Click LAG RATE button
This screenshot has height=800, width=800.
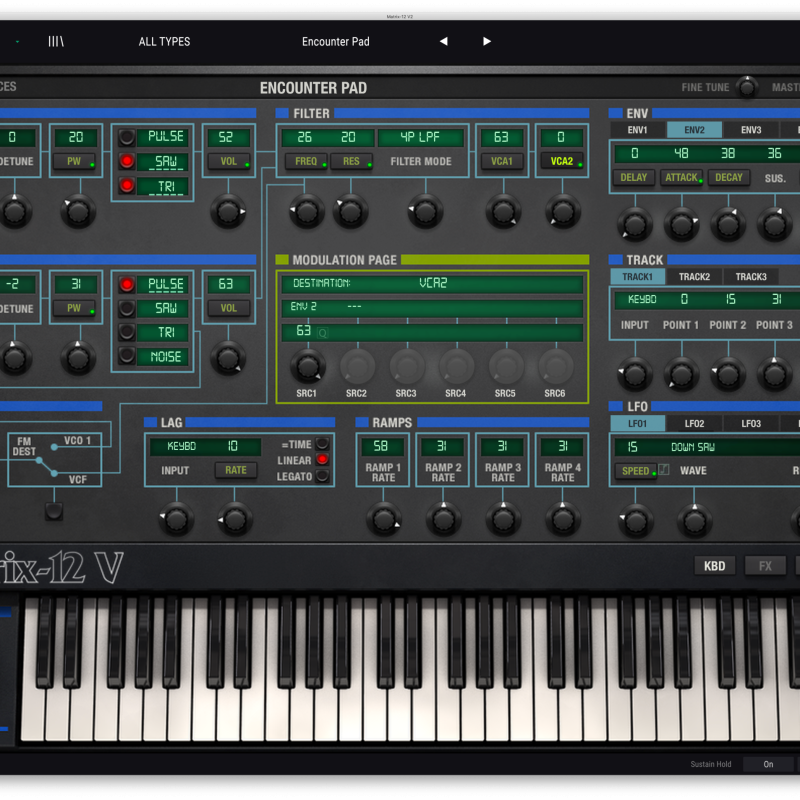(236, 470)
